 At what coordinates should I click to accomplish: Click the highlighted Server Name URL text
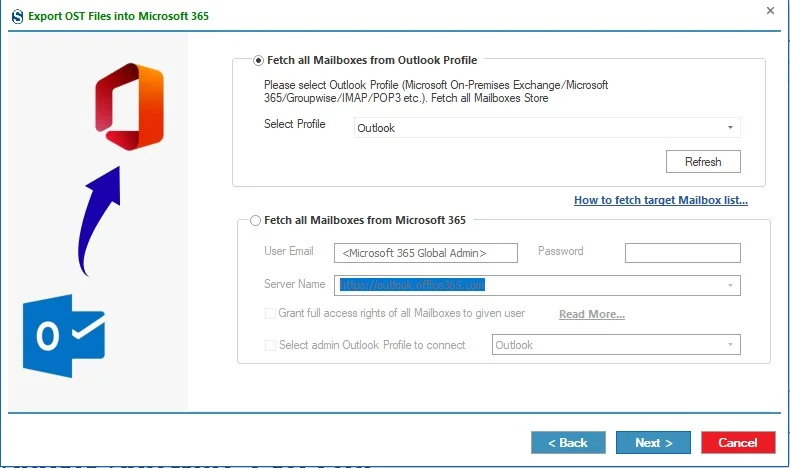[x=412, y=285]
